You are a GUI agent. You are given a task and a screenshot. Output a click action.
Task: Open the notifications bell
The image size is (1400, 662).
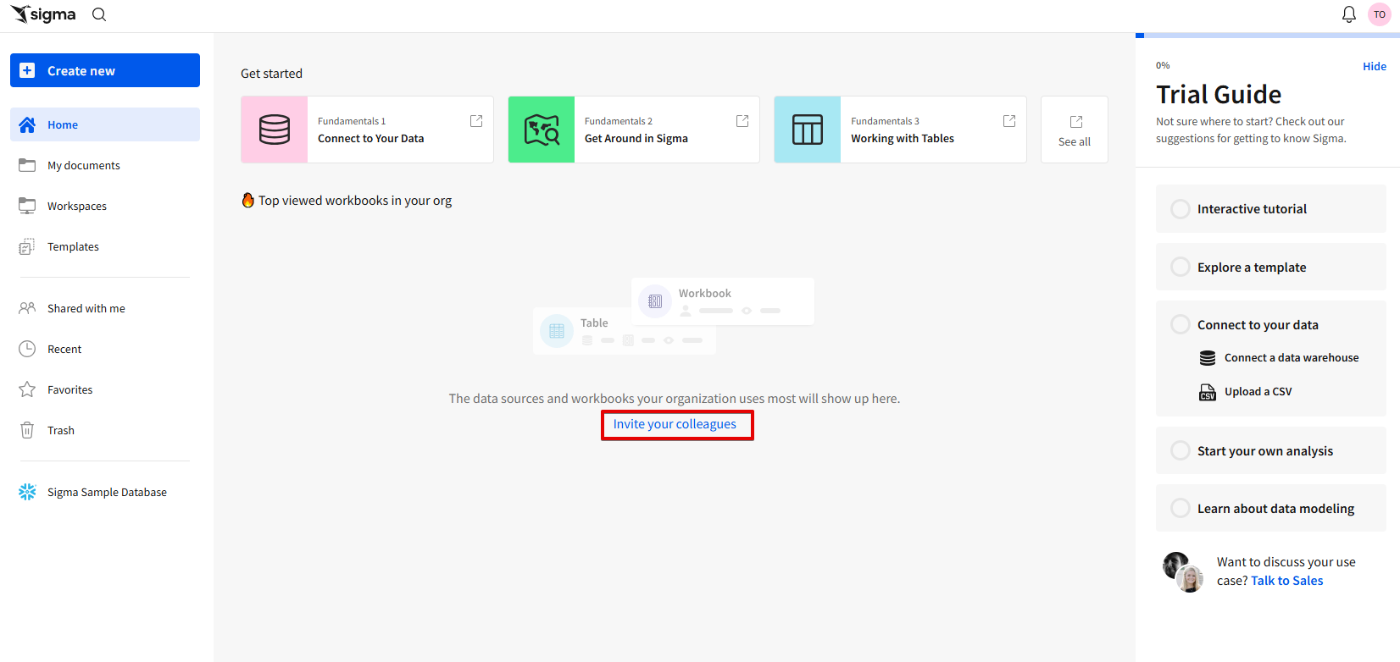(1349, 15)
